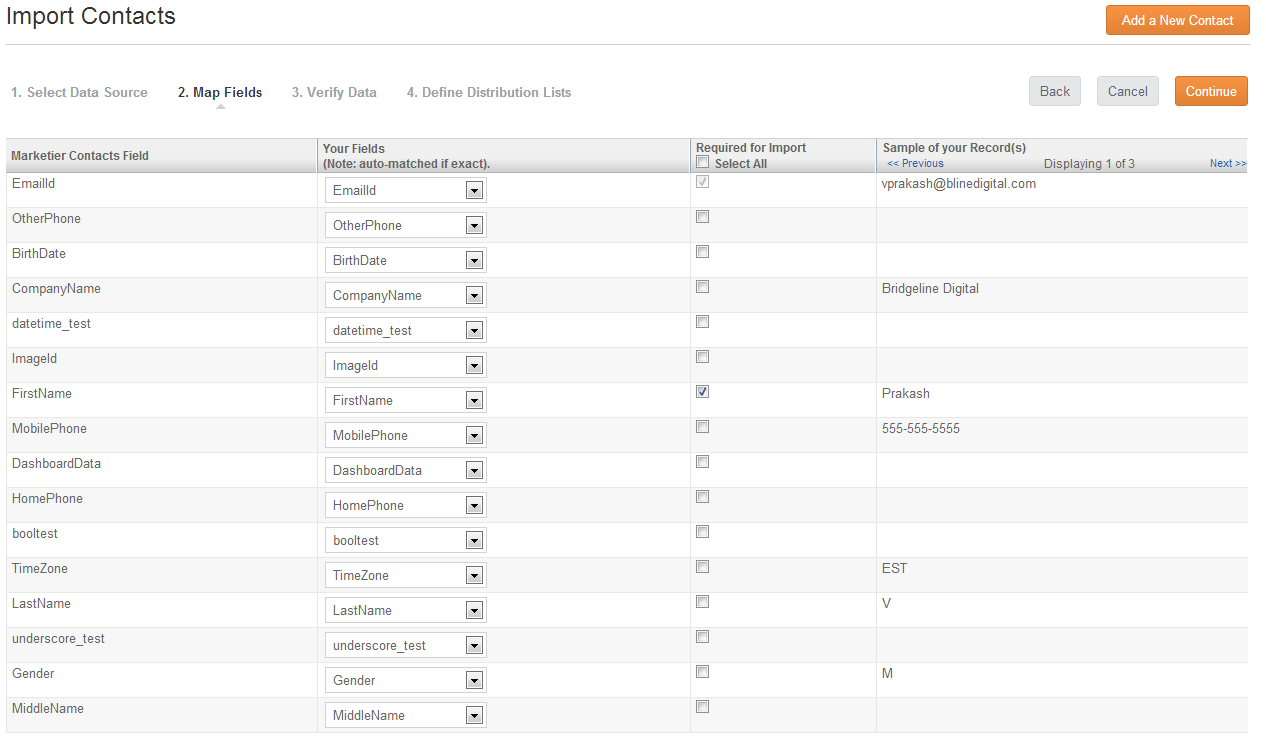Click the vprakash@blinedigital.com sample value
The image size is (1266, 750).
pos(959,184)
